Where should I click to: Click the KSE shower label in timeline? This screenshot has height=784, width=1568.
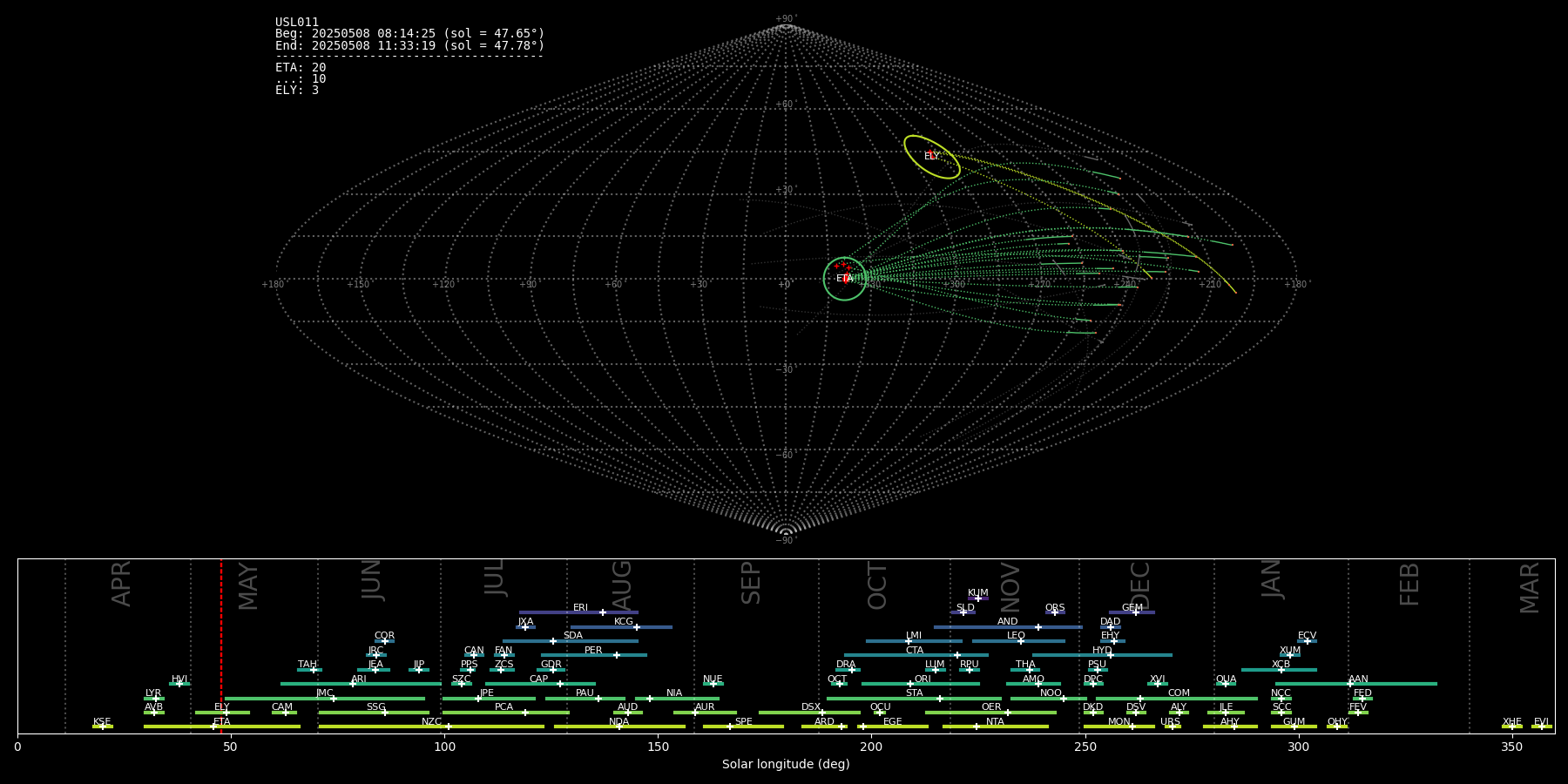[102, 721]
